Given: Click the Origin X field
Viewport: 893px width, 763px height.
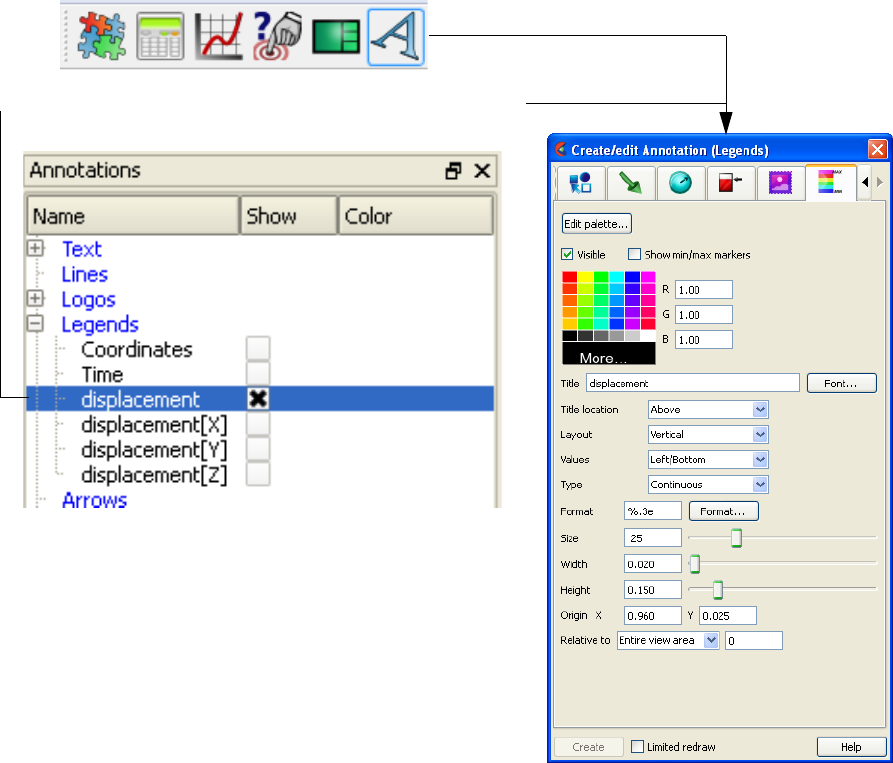Looking at the screenshot, I should (x=653, y=616).
